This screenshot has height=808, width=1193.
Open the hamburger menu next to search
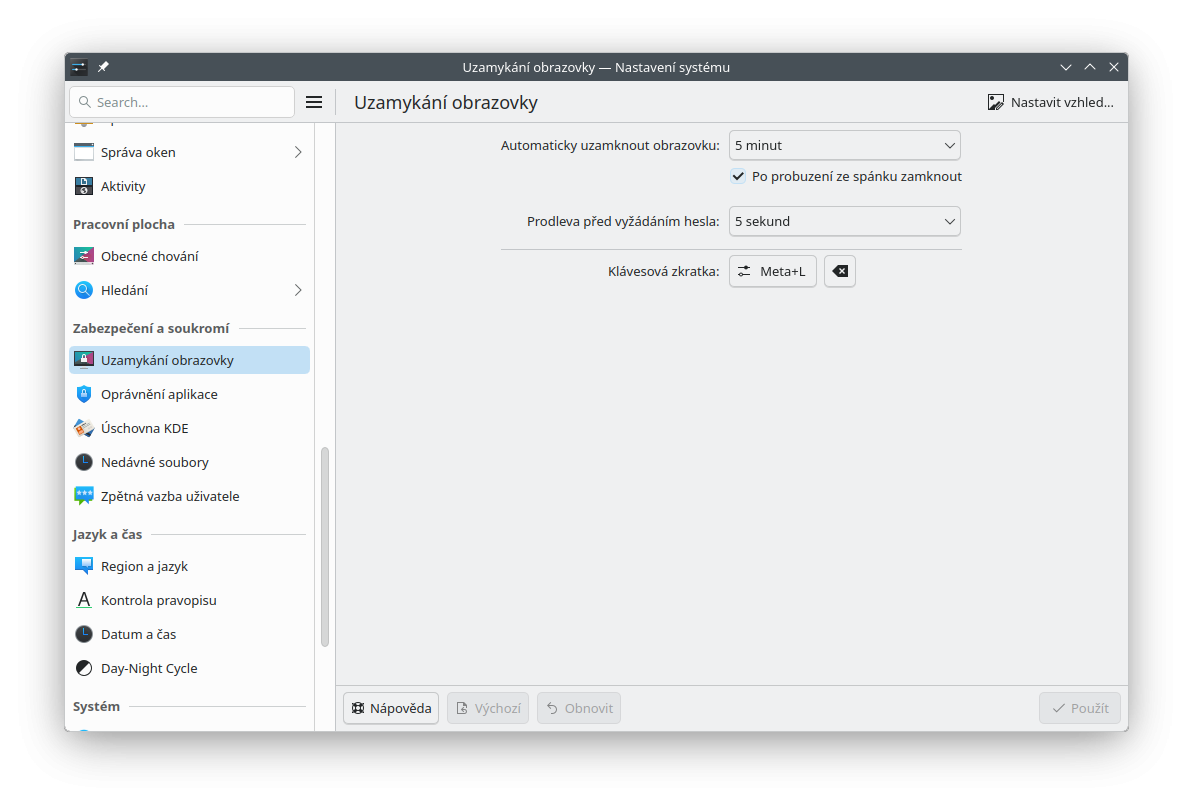313,102
